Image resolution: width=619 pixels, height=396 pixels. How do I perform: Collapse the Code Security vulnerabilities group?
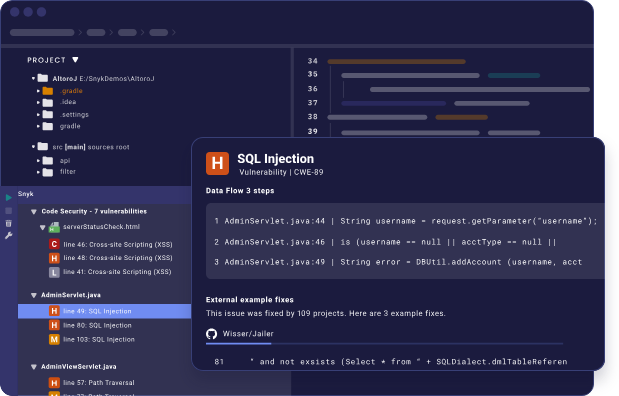click(x=34, y=212)
